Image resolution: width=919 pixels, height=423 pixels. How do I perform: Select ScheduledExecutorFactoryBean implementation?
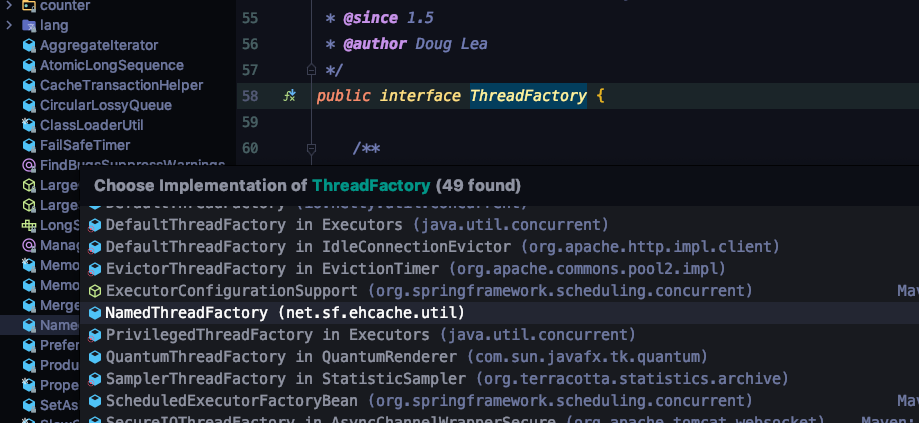(235, 401)
